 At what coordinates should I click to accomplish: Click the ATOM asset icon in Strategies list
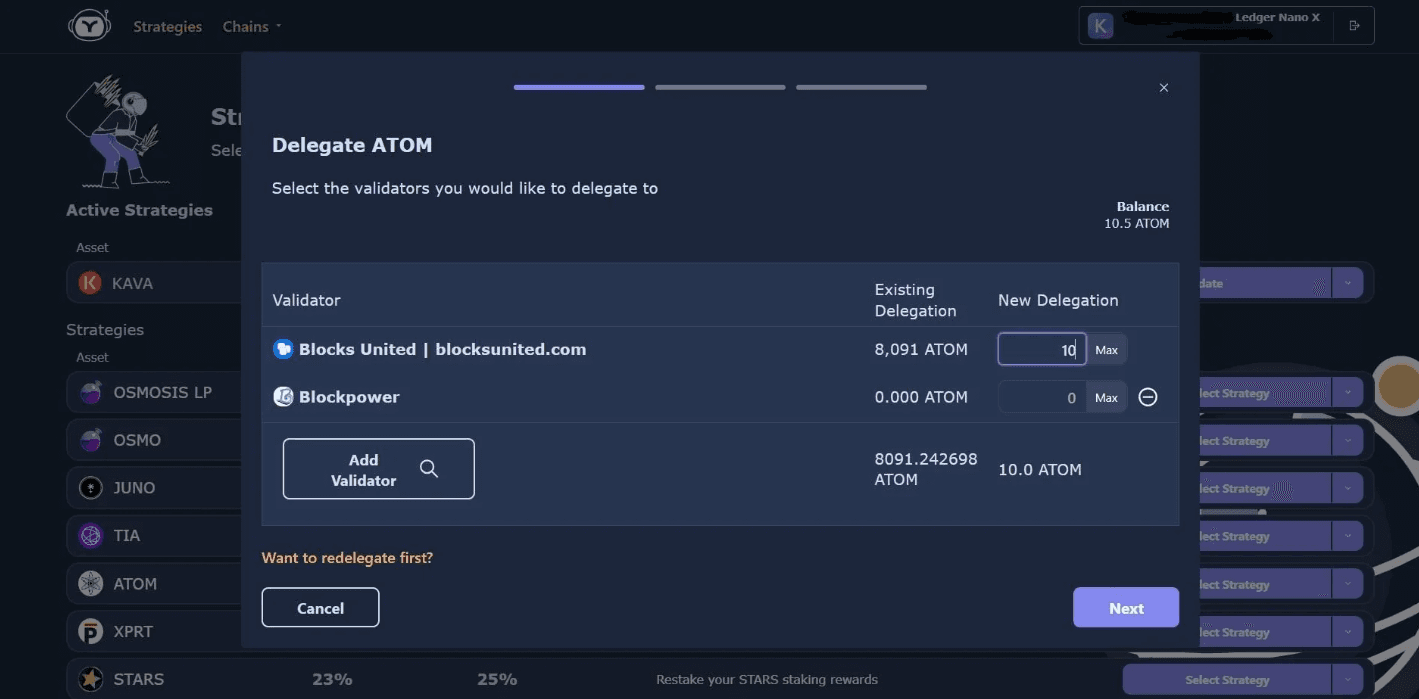(x=91, y=584)
